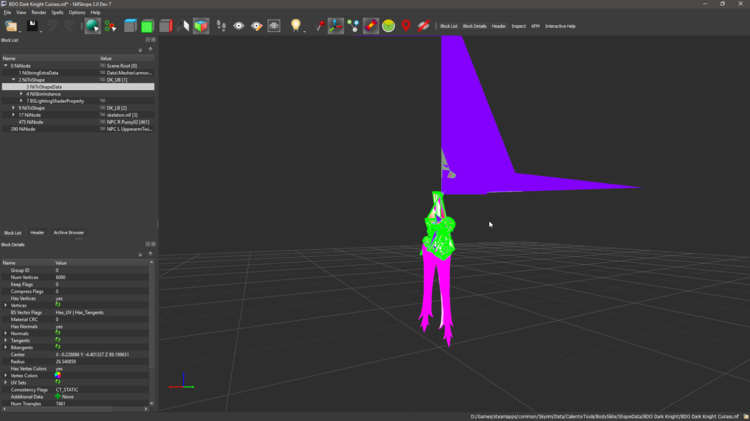Screen dimensions: 750x421
Task: Click the redo arrow icon
Action: point(69,26)
